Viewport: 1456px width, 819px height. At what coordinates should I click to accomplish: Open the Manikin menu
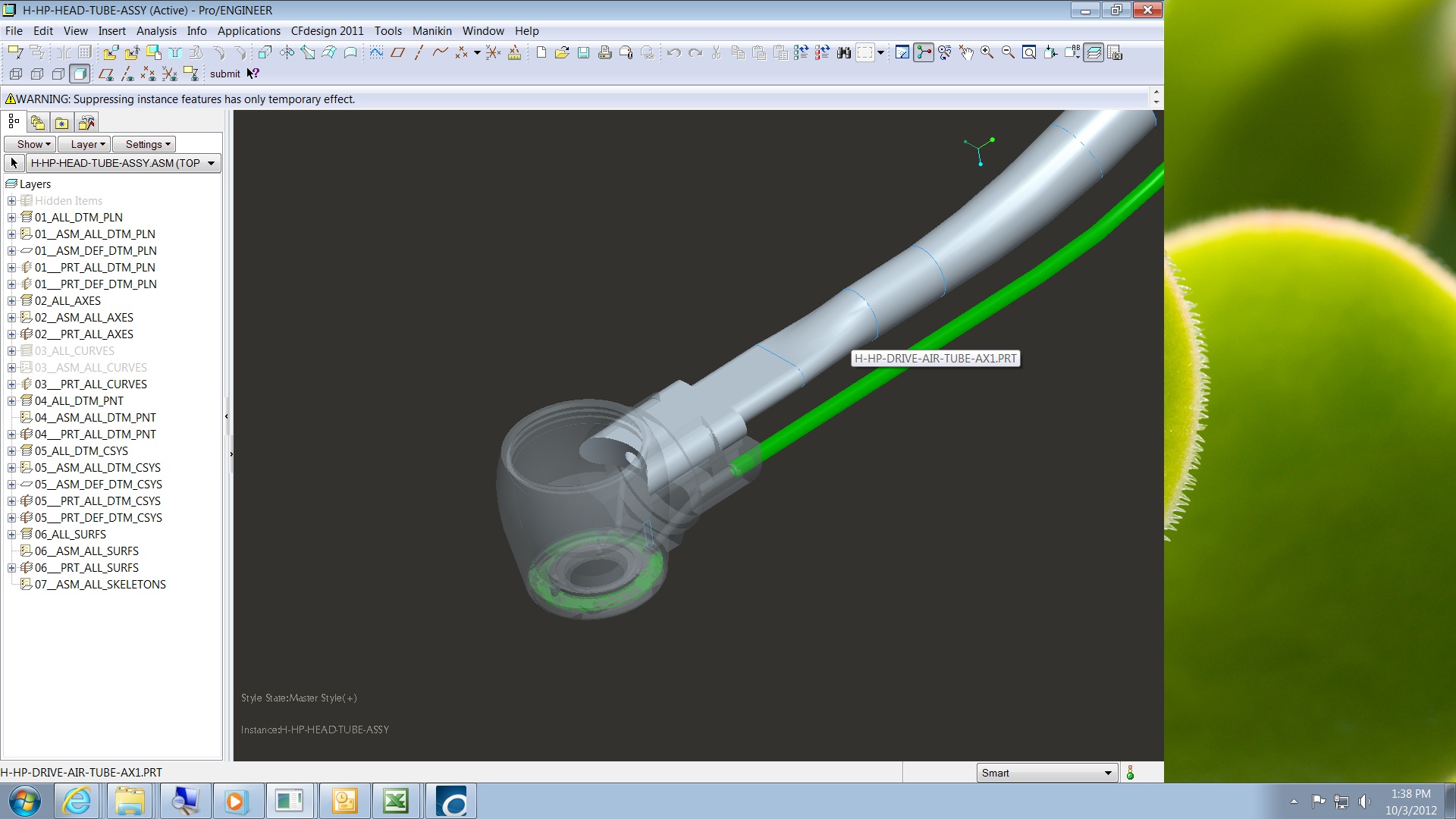431,31
